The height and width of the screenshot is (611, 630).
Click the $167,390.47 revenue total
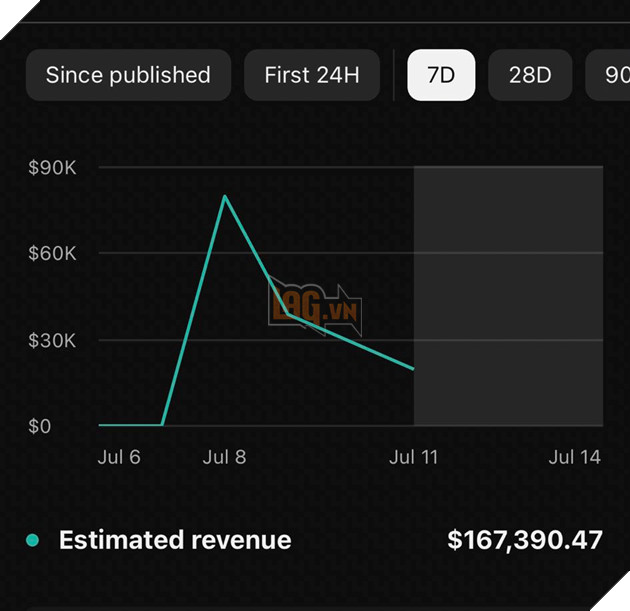point(525,541)
